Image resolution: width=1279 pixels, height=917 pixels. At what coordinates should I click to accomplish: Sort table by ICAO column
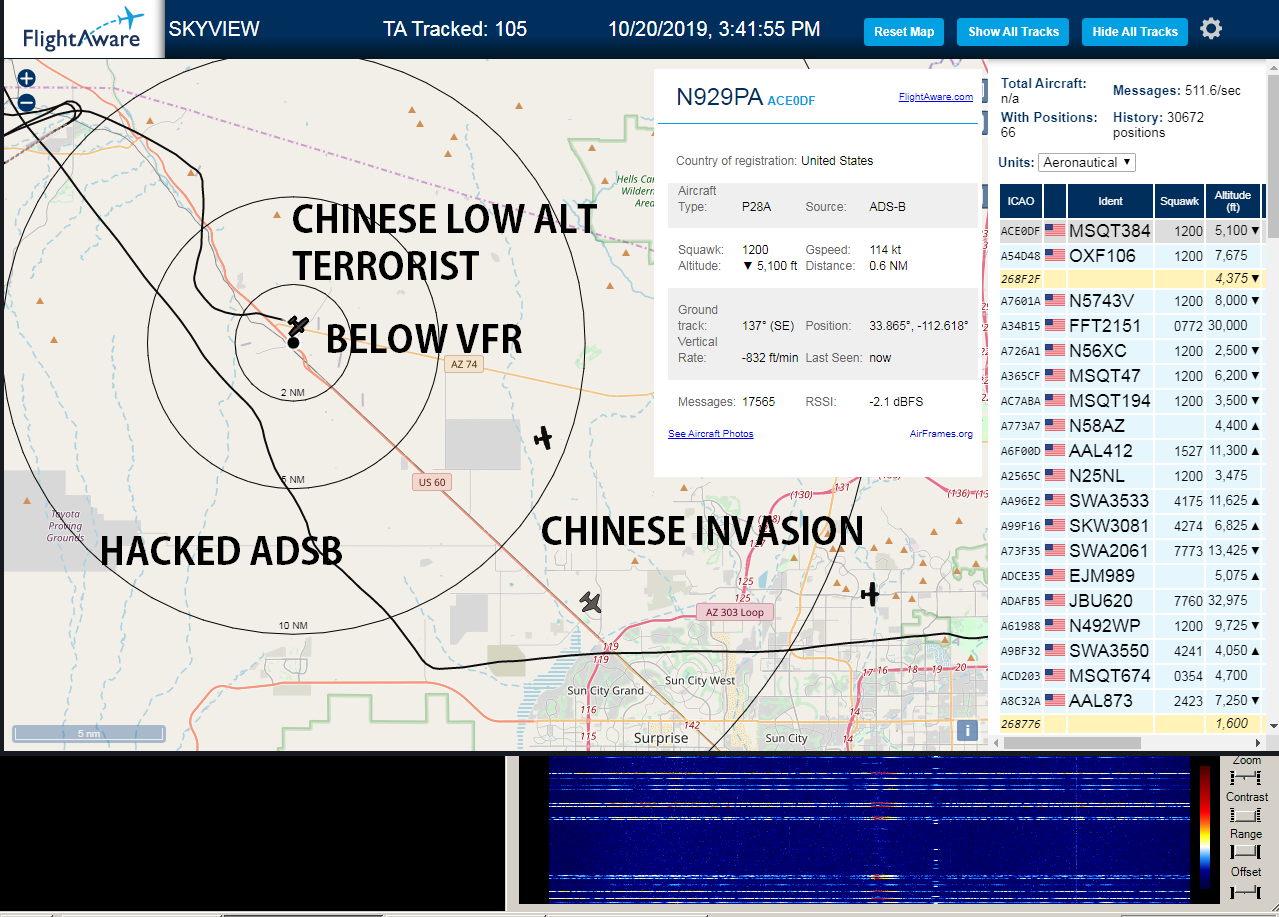1021,201
